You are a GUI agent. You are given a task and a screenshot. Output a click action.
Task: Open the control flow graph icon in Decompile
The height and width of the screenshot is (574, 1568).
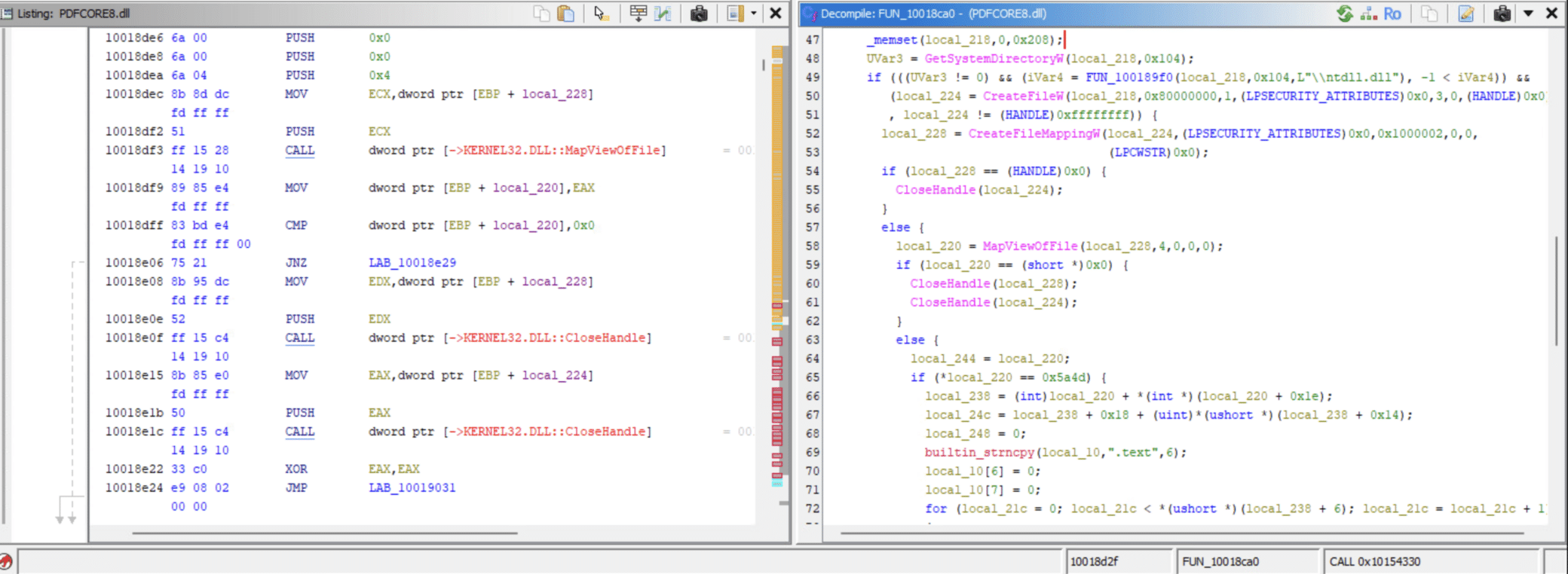tap(1368, 14)
